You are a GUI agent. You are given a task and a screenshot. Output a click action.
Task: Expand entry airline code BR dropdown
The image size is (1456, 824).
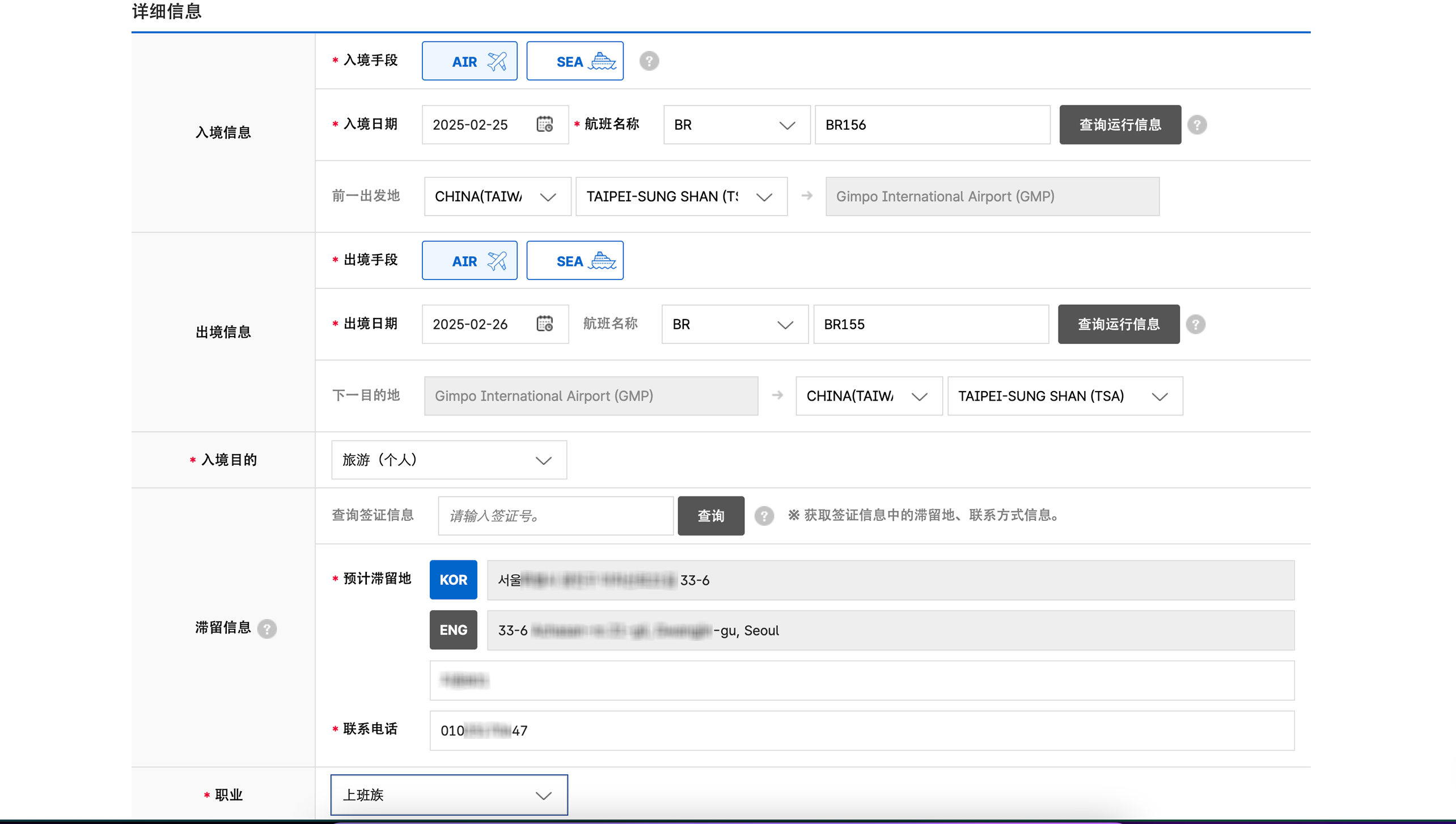click(x=736, y=124)
